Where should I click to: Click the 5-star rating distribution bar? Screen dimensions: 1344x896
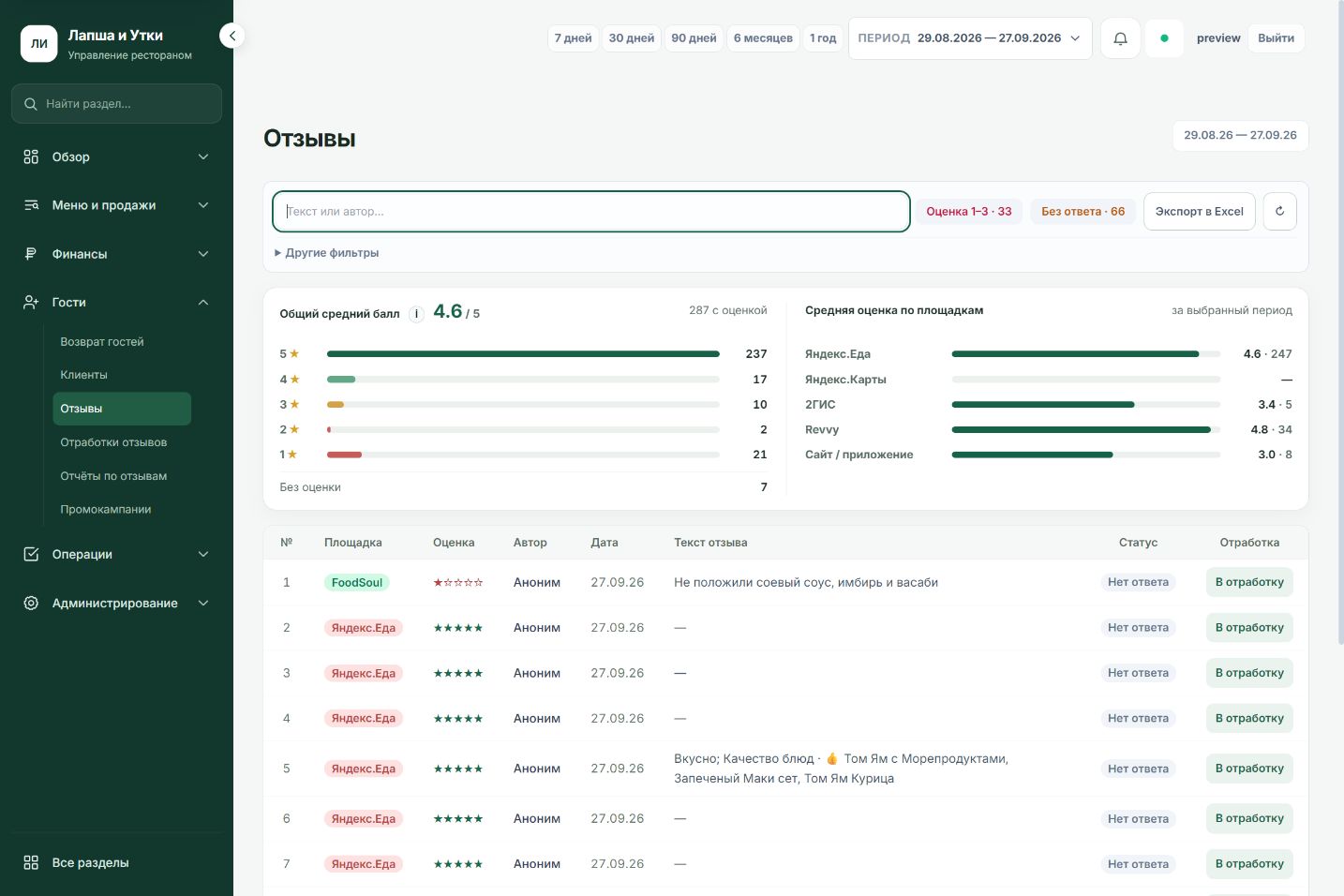point(523,354)
